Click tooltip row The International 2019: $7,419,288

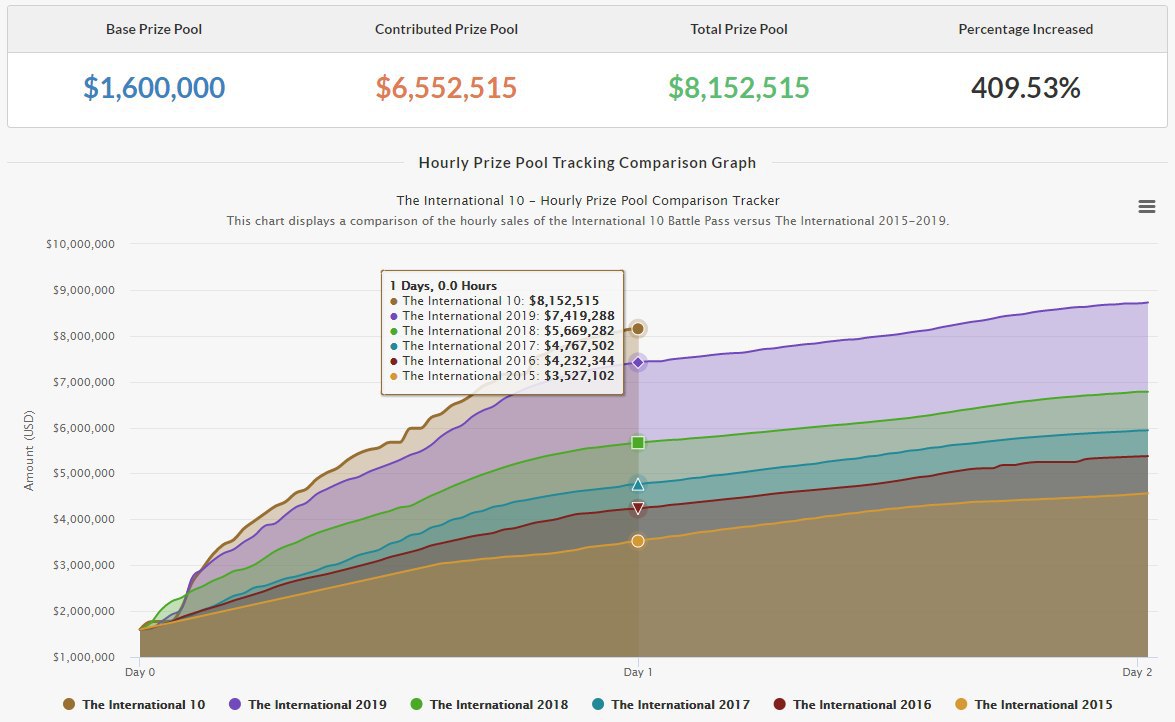502,316
